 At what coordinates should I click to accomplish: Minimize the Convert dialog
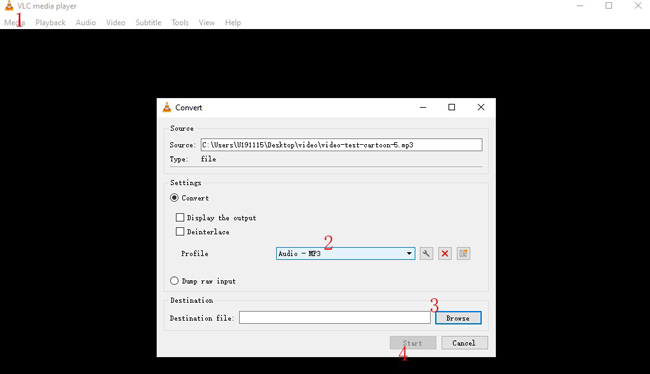423,107
